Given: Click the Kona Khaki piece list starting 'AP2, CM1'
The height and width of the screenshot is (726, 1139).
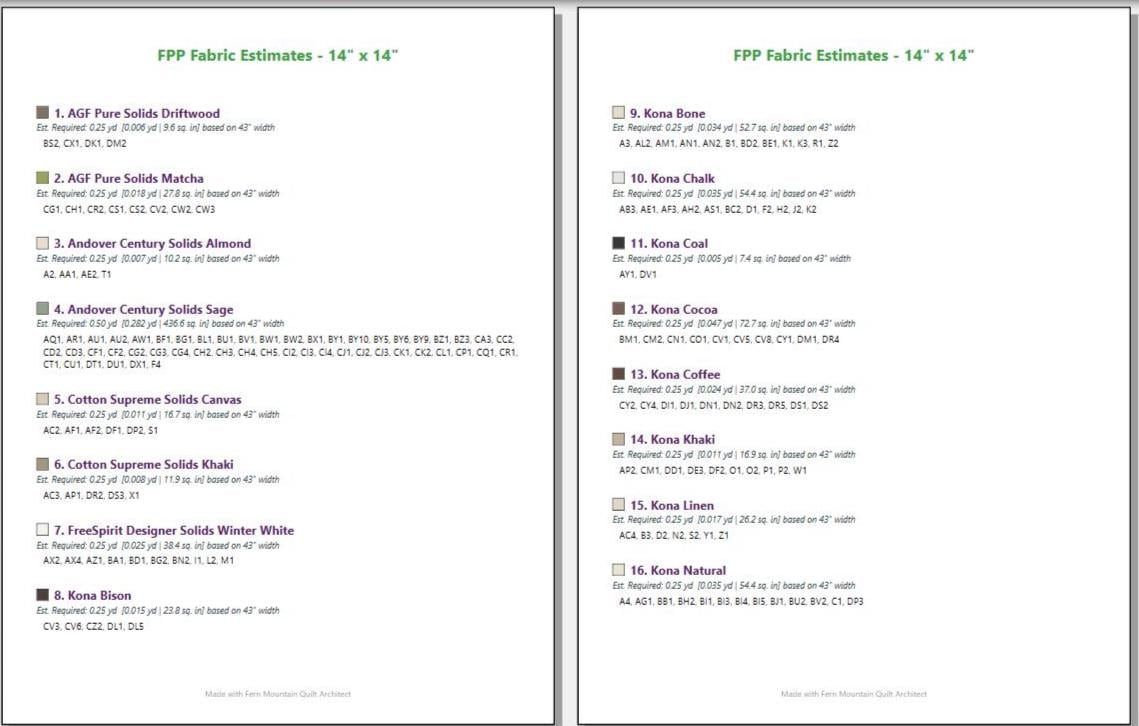Looking at the screenshot, I should pyautogui.click(x=713, y=470).
